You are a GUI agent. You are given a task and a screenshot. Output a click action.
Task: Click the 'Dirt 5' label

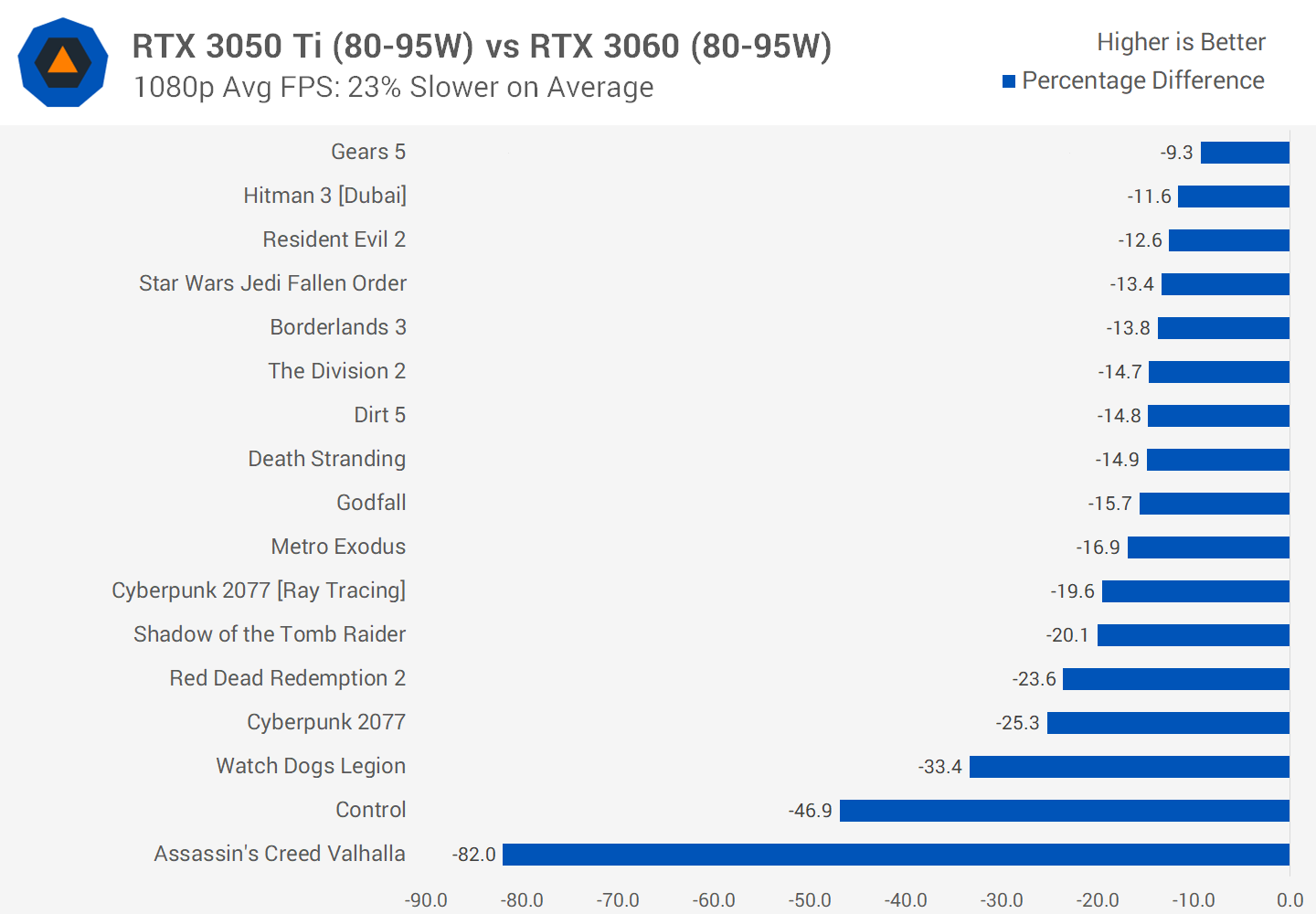click(x=380, y=415)
